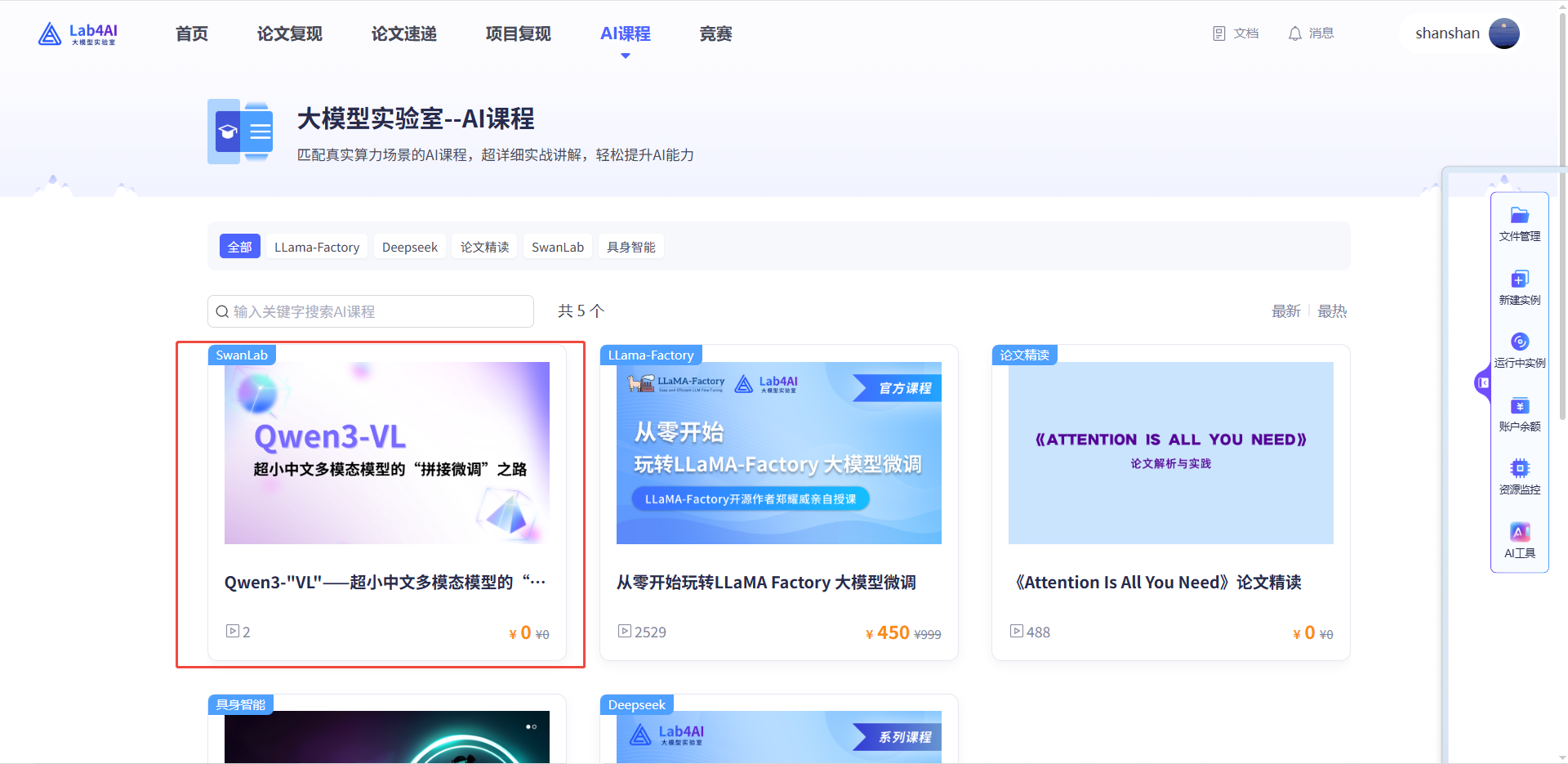Filter courses by 具身智能
The height and width of the screenshot is (764, 1568).
click(x=631, y=247)
